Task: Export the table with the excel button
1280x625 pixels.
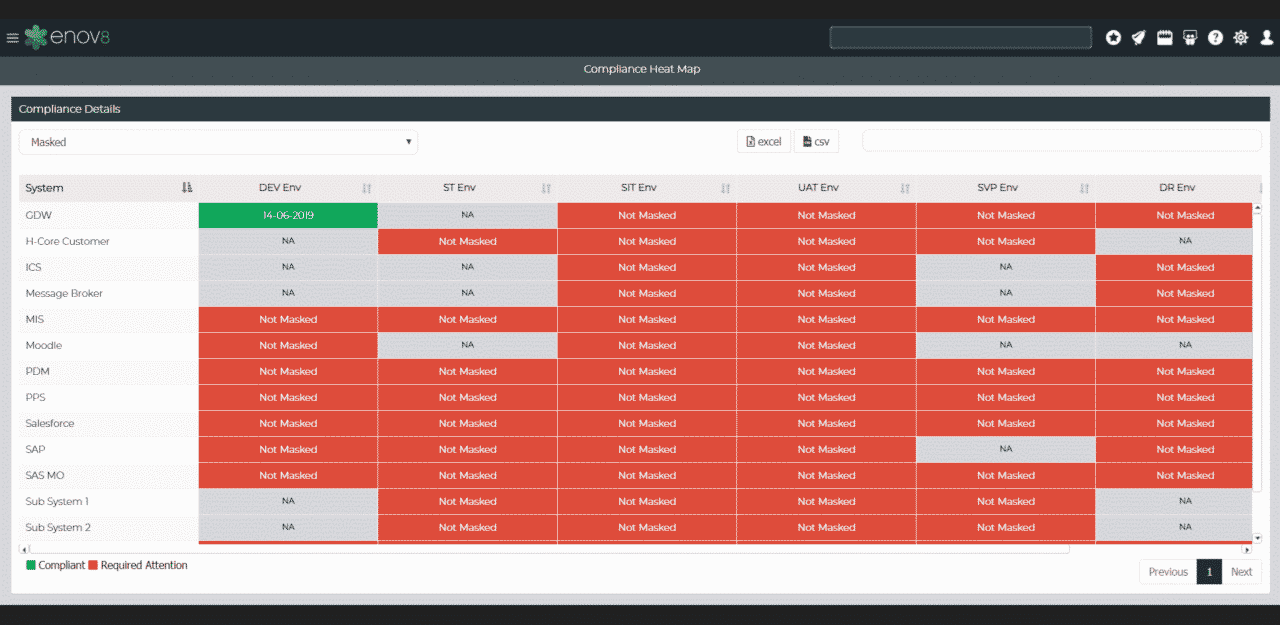Action: pos(764,142)
